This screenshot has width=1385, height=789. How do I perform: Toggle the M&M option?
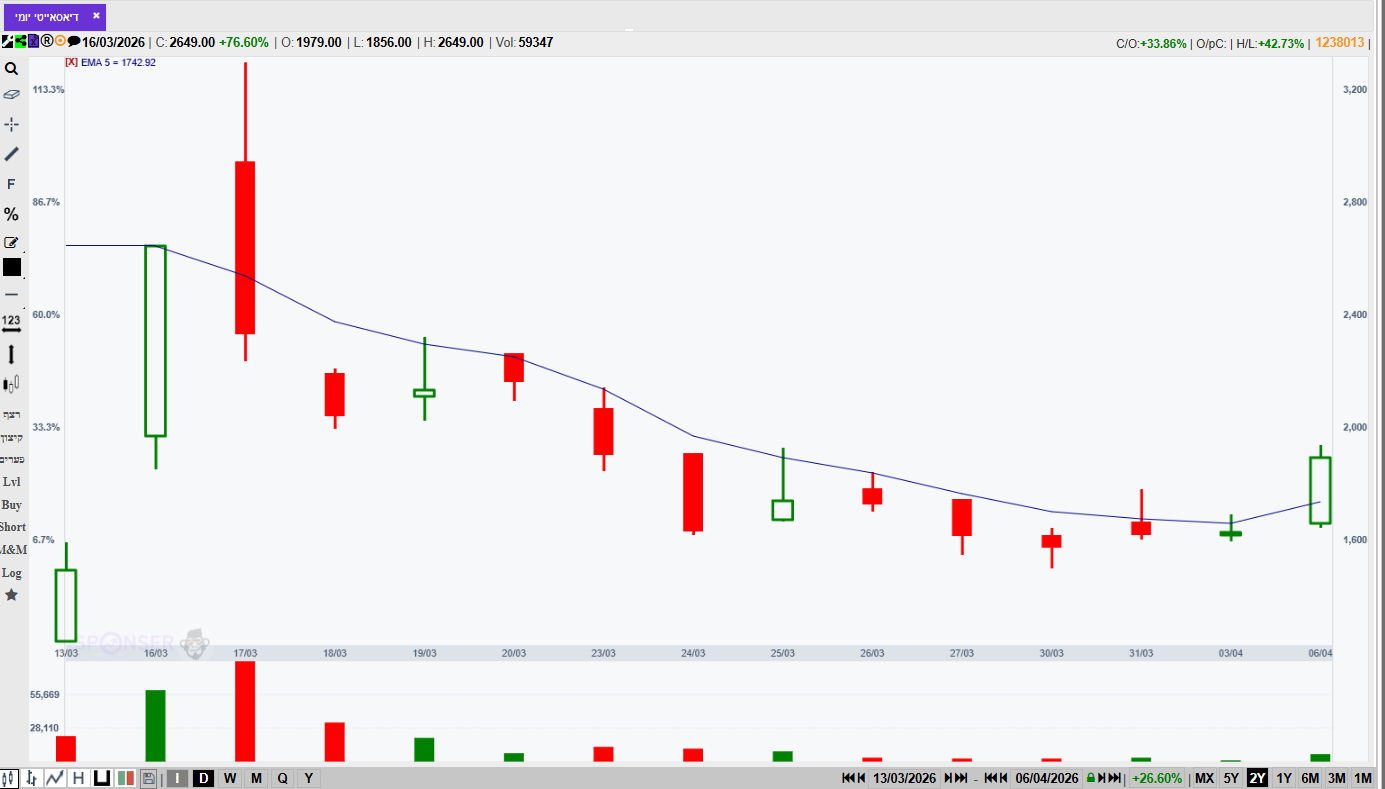coord(13,550)
